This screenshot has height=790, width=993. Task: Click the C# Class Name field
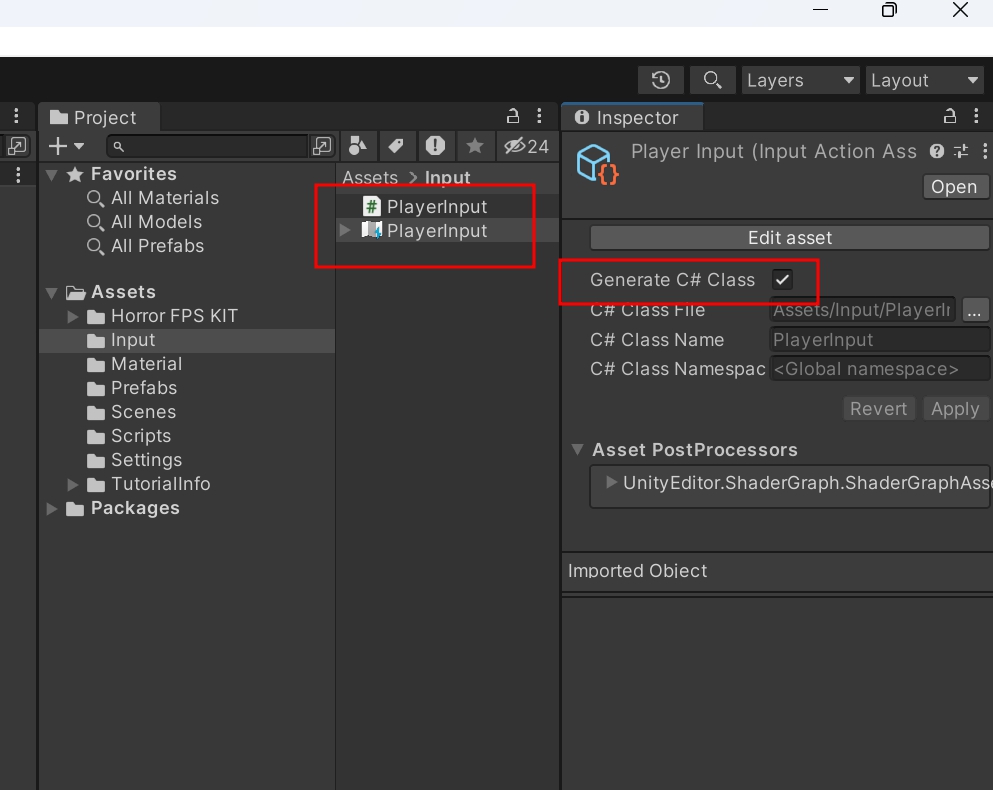click(879, 340)
